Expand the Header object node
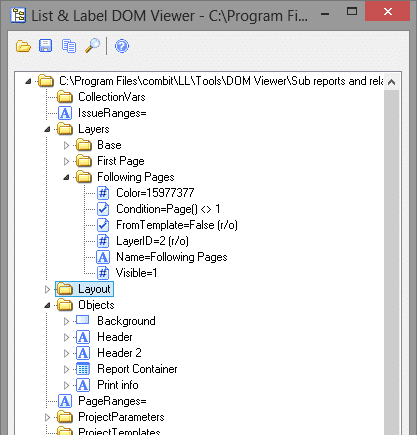Image resolution: width=417 pixels, height=435 pixels. pyautogui.click(x=66, y=337)
